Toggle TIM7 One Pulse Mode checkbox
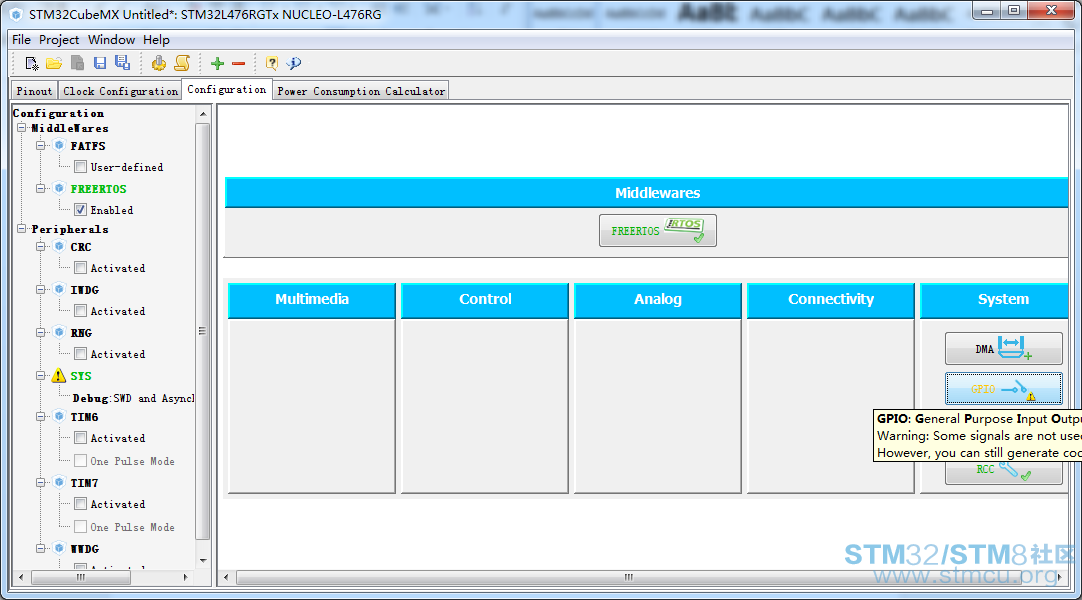The height and width of the screenshot is (600, 1082). (81, 527)
